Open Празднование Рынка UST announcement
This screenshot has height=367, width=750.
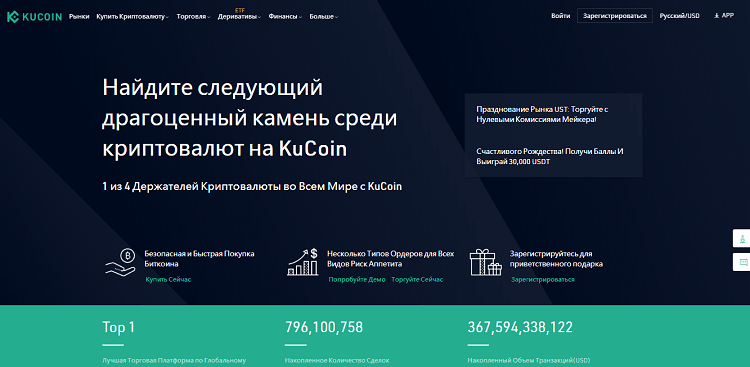tap(542, 114)
